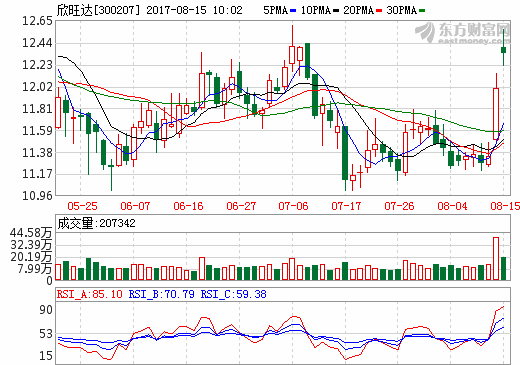The width and height of the screenshot is (520, 365).
Task: Click the 06-27 date label
Action: pyautogui.click(x=241, y=206)
